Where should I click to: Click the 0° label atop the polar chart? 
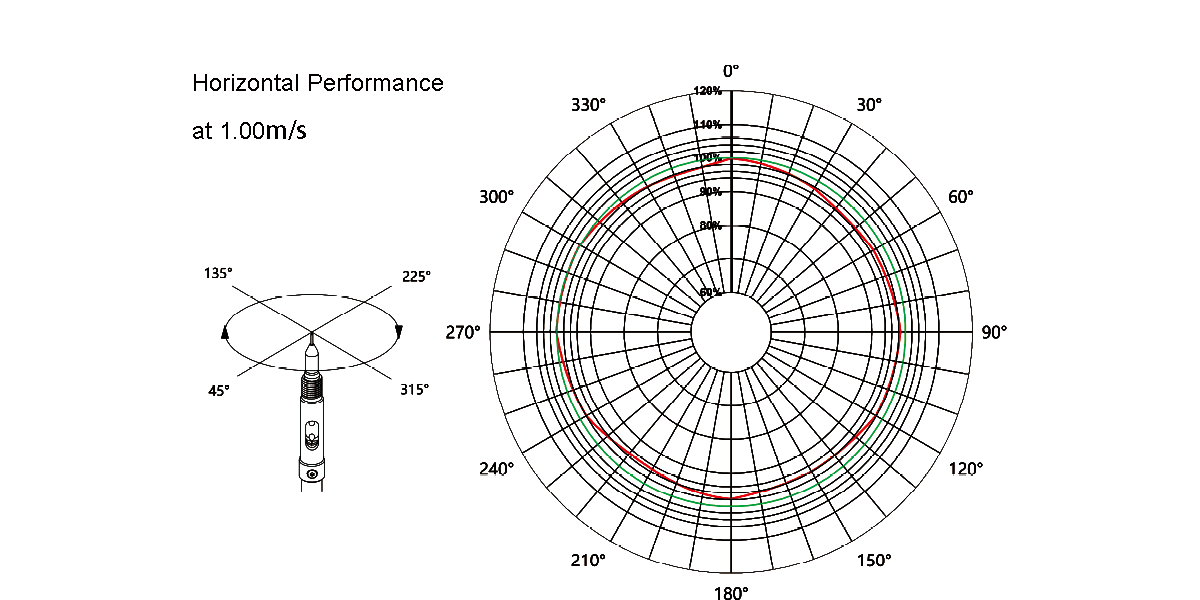coord(731,71)
